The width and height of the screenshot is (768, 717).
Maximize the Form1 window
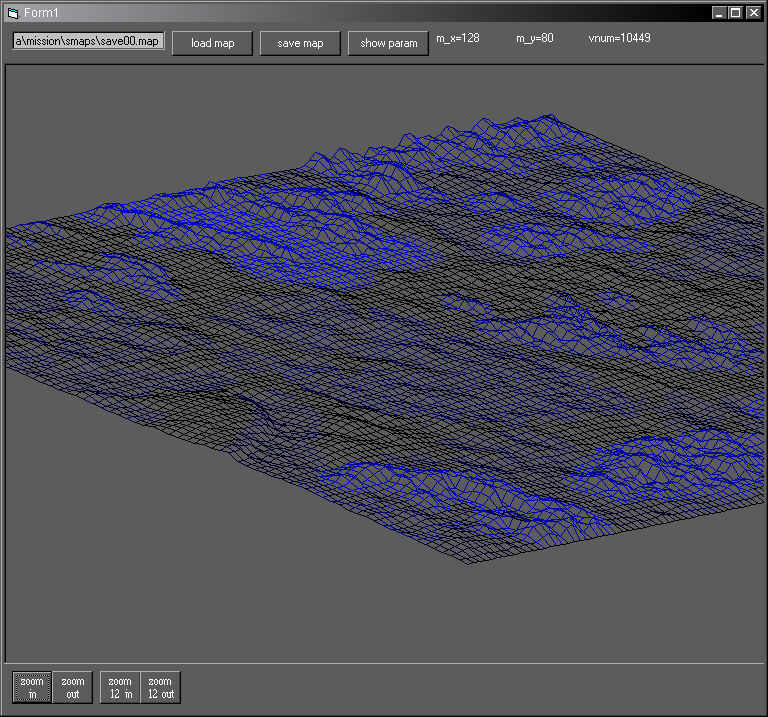735,12
